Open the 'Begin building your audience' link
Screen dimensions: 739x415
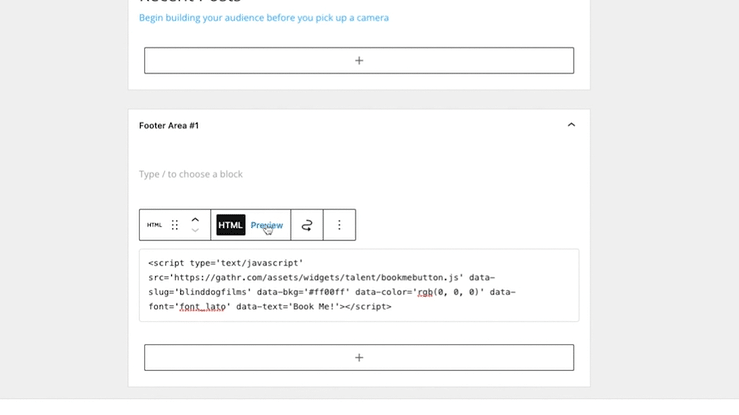(264, 18)
